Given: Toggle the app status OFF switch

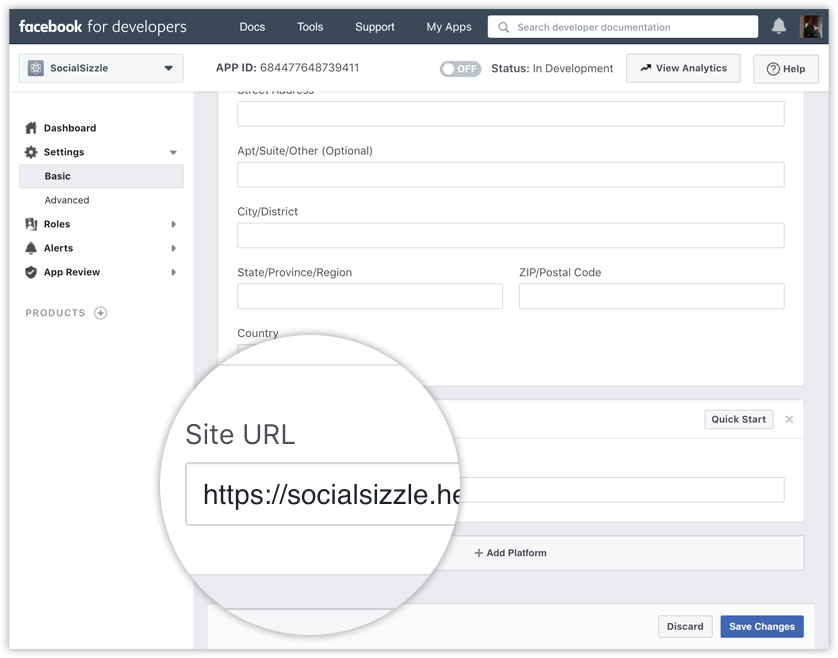Looking at the screenshot, I should coord(460,68).
